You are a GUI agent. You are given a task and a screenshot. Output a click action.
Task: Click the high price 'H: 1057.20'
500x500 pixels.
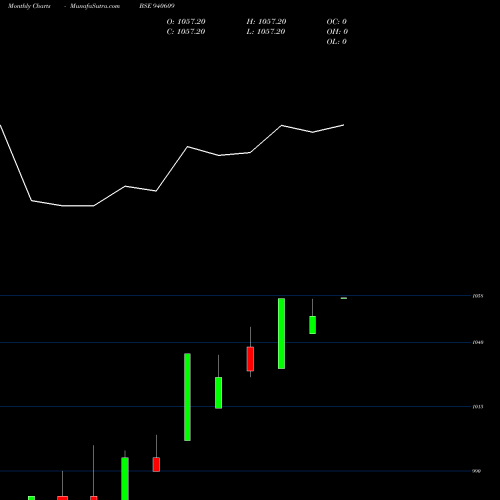click(x=266, y=22)
